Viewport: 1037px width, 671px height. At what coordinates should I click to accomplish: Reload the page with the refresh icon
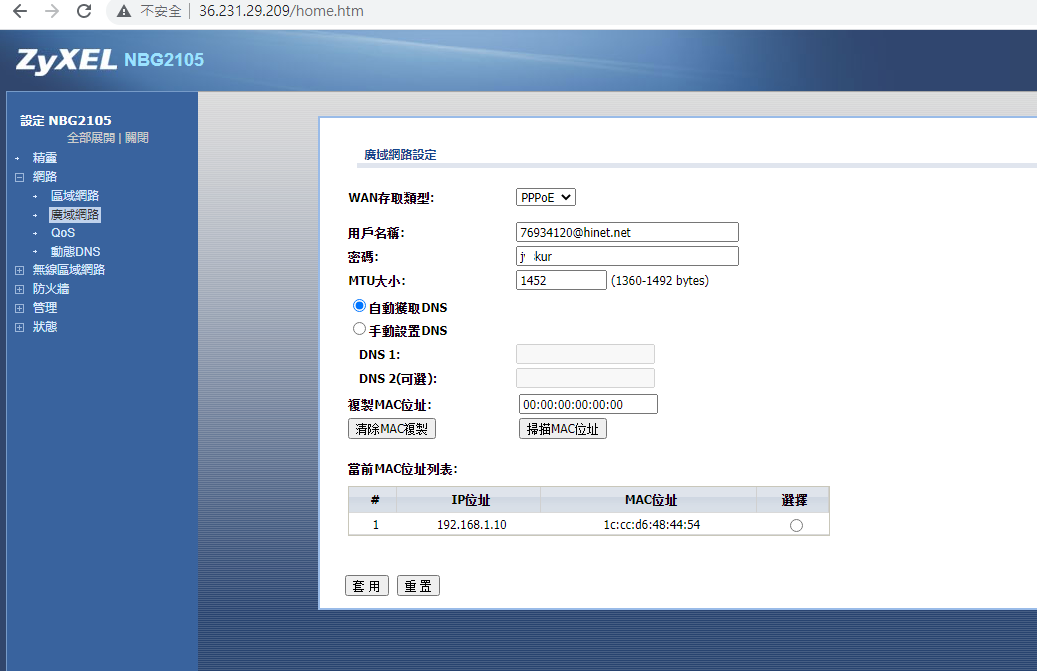[84, 11]
